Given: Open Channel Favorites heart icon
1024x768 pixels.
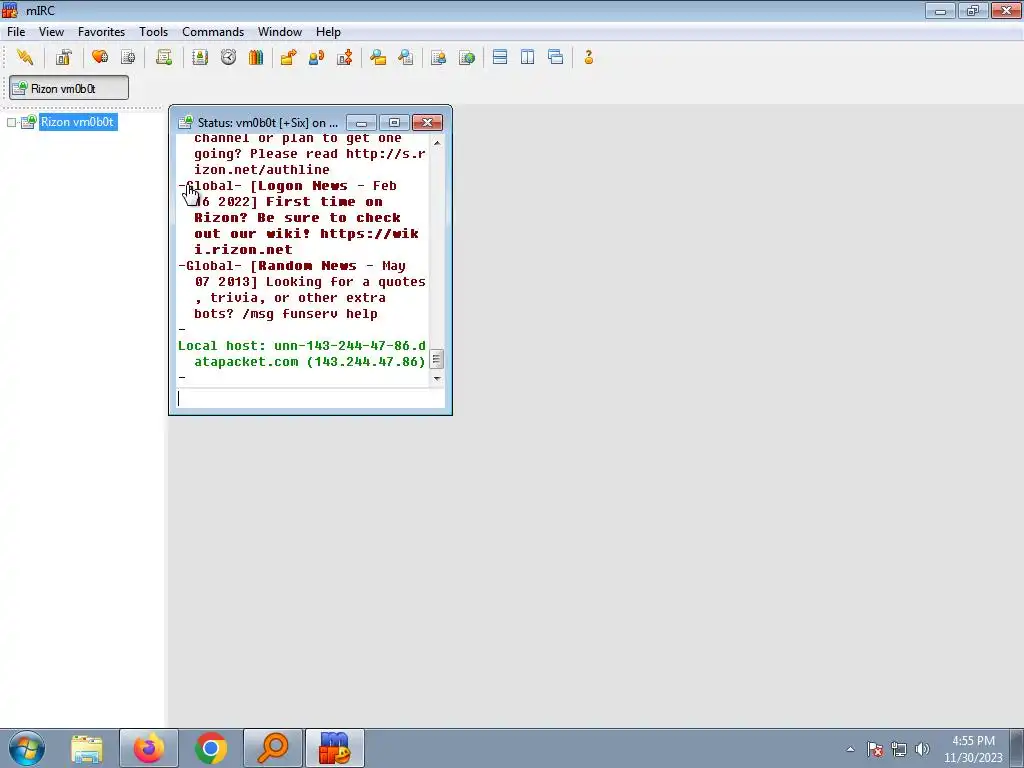Looking at the screenshot, I should (100, 57).
